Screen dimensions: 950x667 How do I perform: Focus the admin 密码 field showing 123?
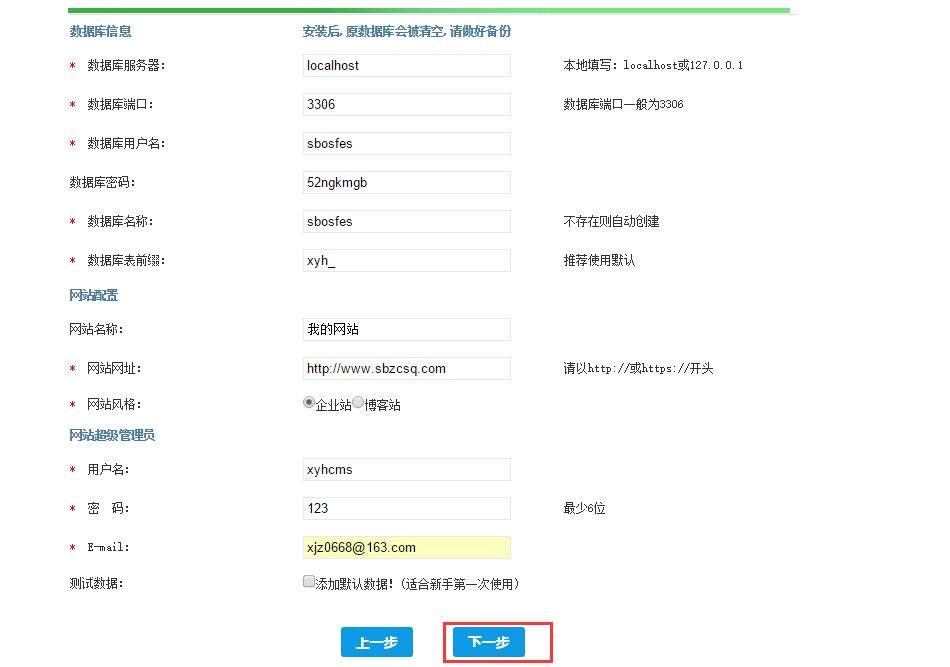tap(406, 508)
